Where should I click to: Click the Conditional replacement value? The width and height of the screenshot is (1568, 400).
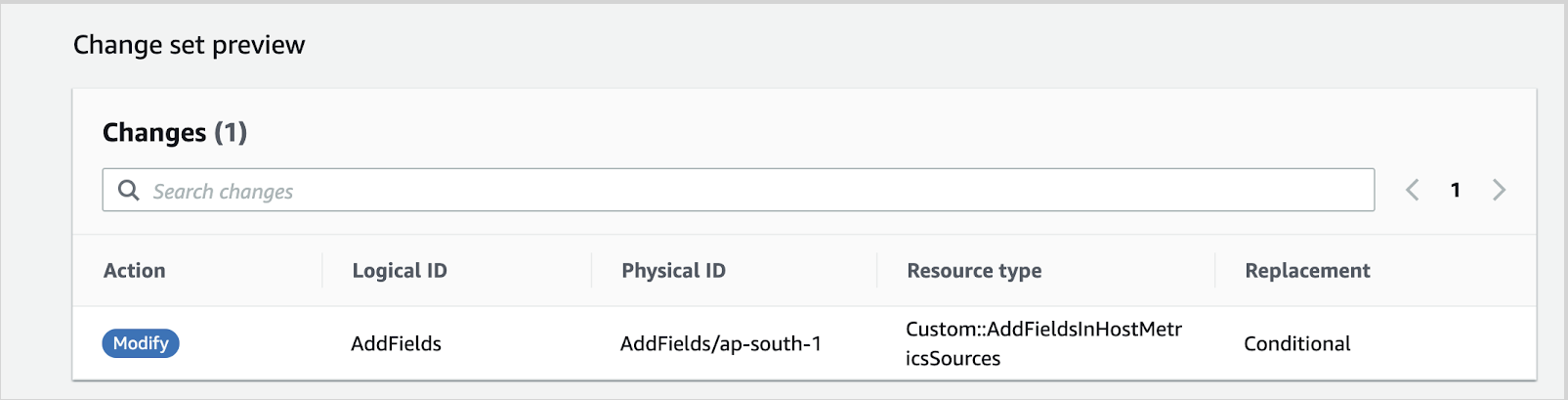[1296, 344]
